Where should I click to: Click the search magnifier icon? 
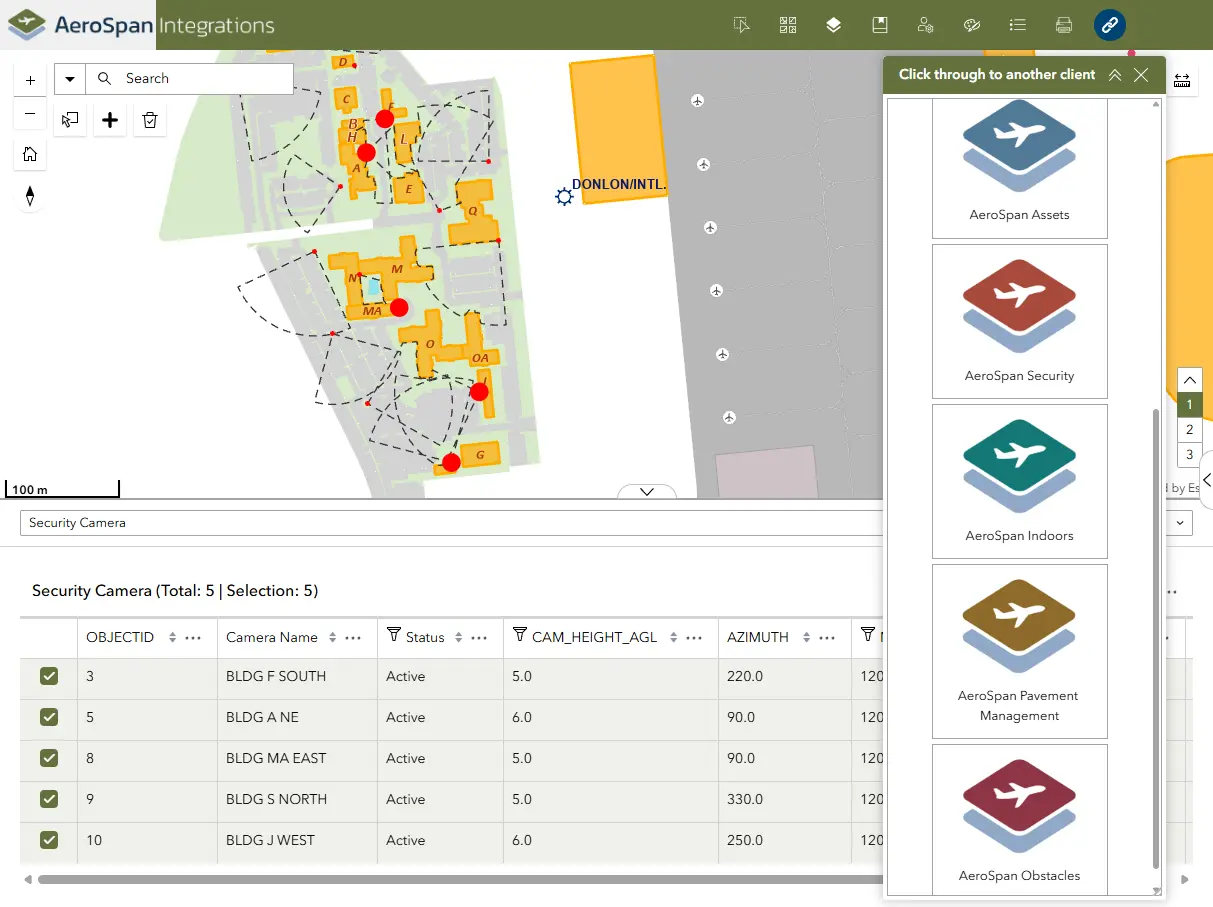coord(105,78)
